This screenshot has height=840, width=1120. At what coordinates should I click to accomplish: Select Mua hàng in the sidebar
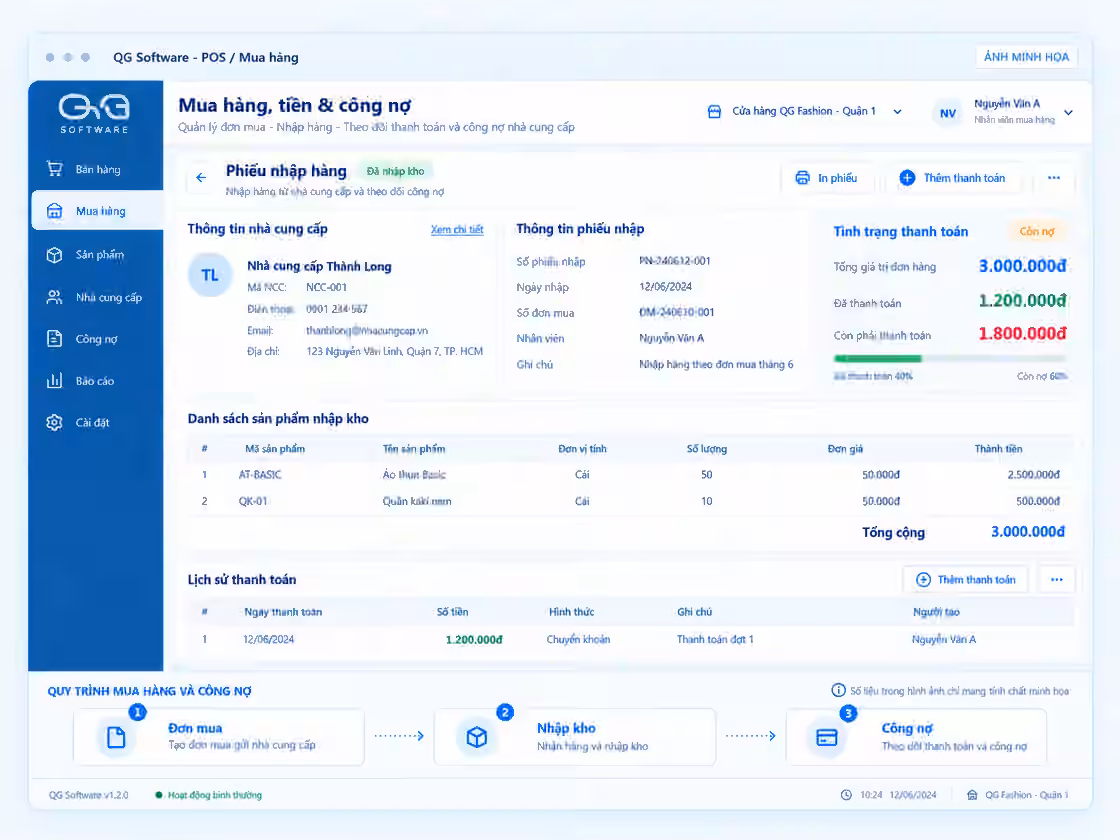click(97, 211)
